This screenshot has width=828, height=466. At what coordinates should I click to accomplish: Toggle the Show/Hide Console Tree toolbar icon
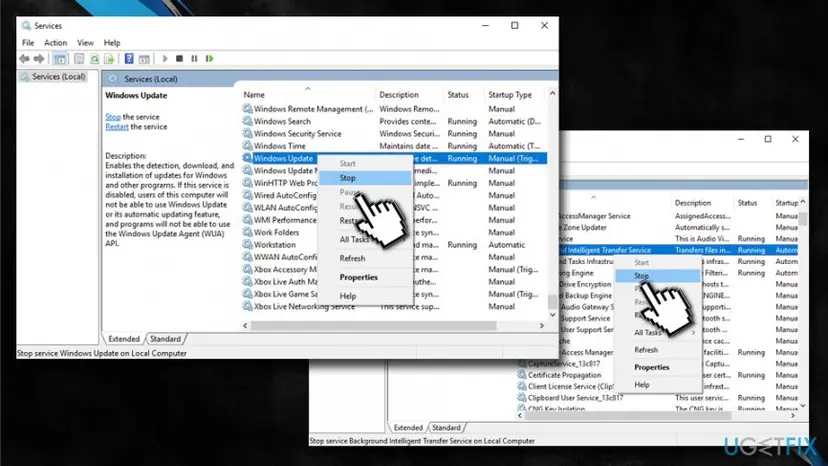(60, 59)
